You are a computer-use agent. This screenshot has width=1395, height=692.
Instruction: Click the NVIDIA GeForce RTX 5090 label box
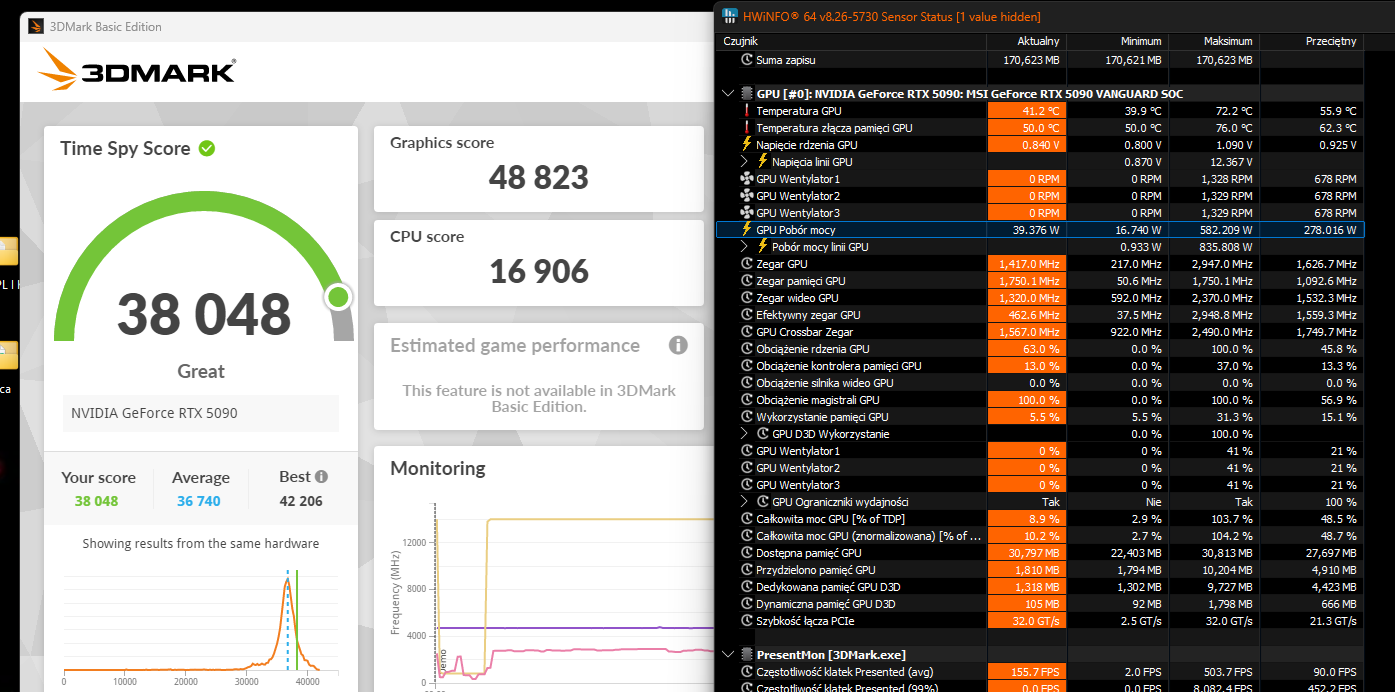click(x=200, y=413)
